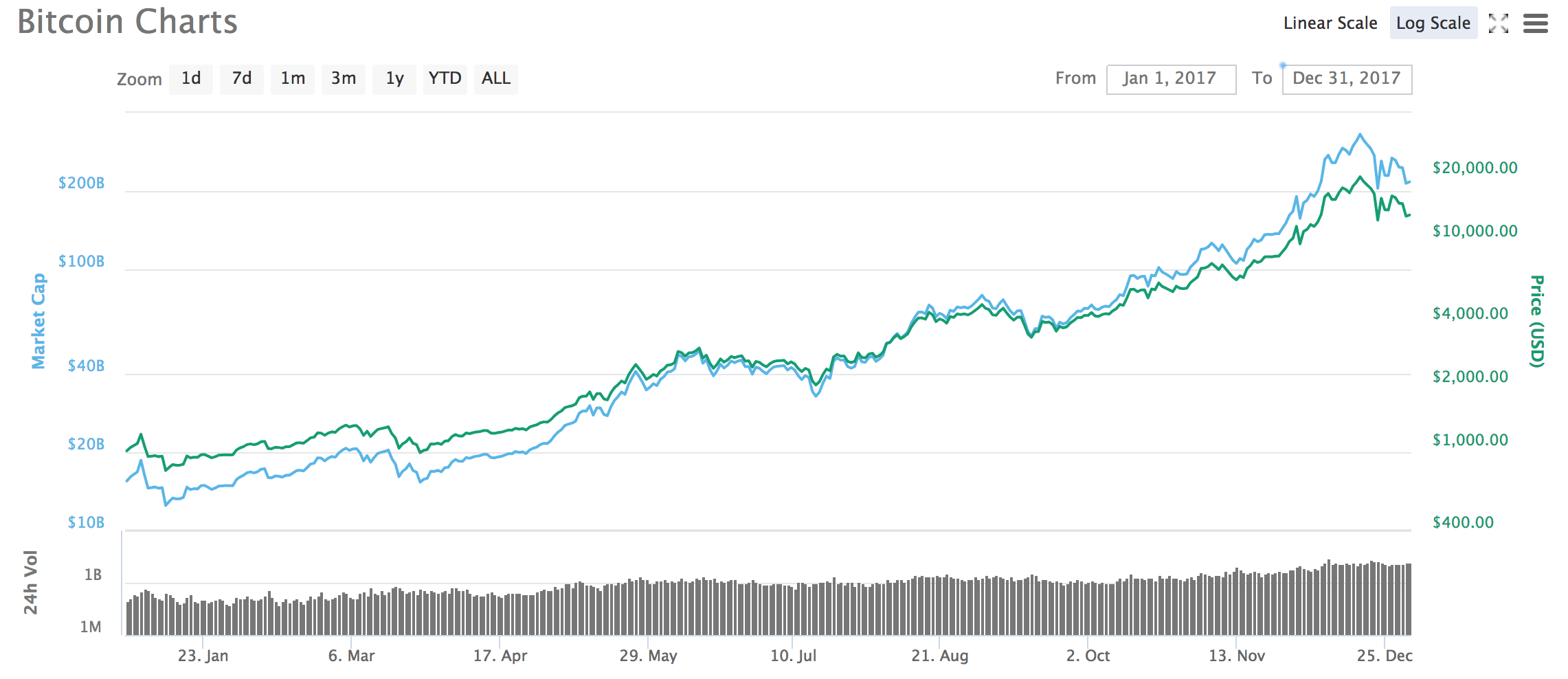Toggle the Market Cap series label
The width and height of the screenshot is (1568, 679).
[38, 321]
